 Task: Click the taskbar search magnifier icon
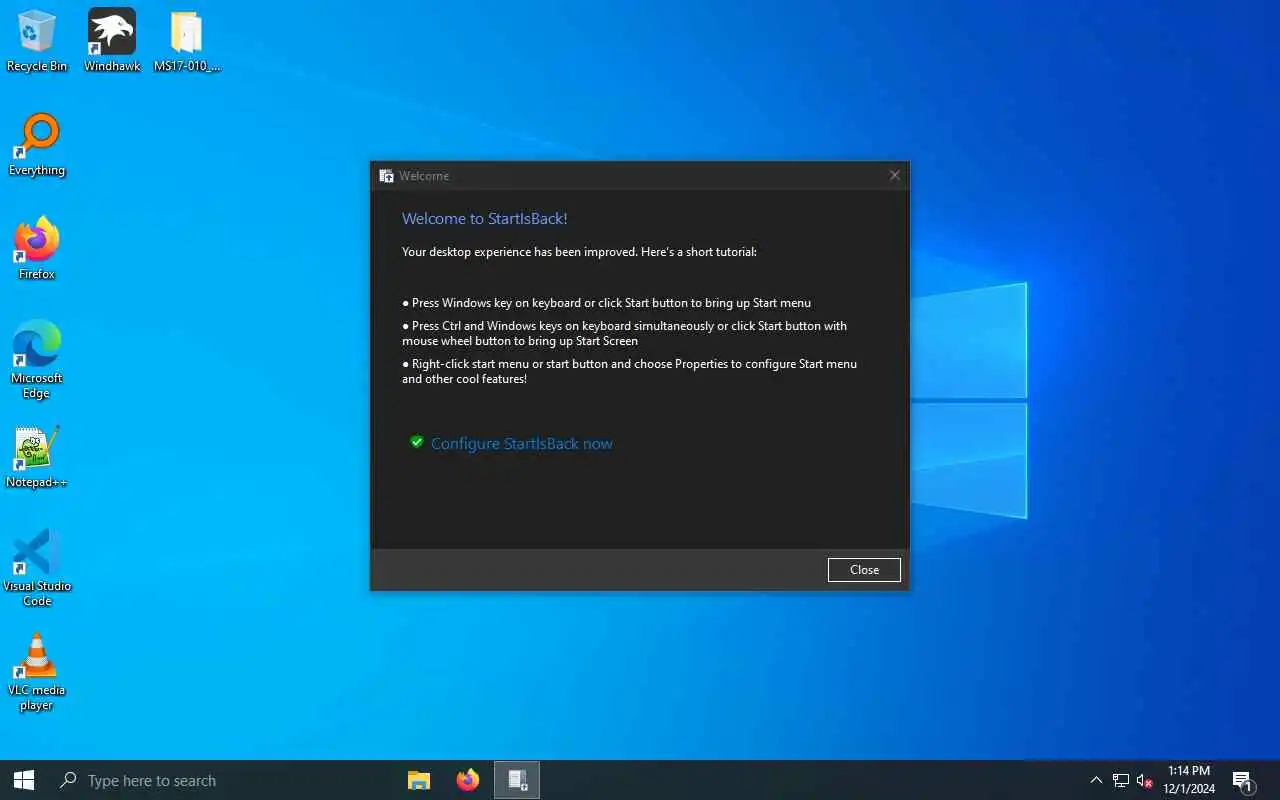coord(68,780)
